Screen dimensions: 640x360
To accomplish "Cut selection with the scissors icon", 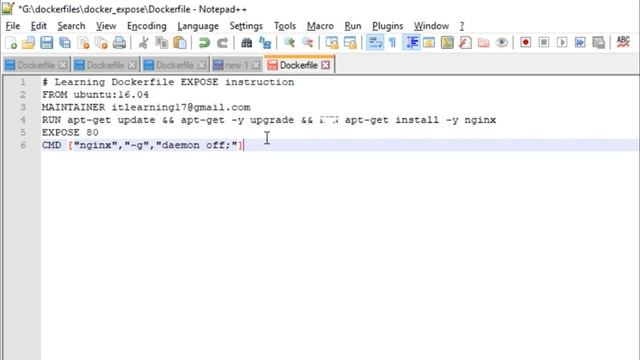I will [x=143, y=42].
